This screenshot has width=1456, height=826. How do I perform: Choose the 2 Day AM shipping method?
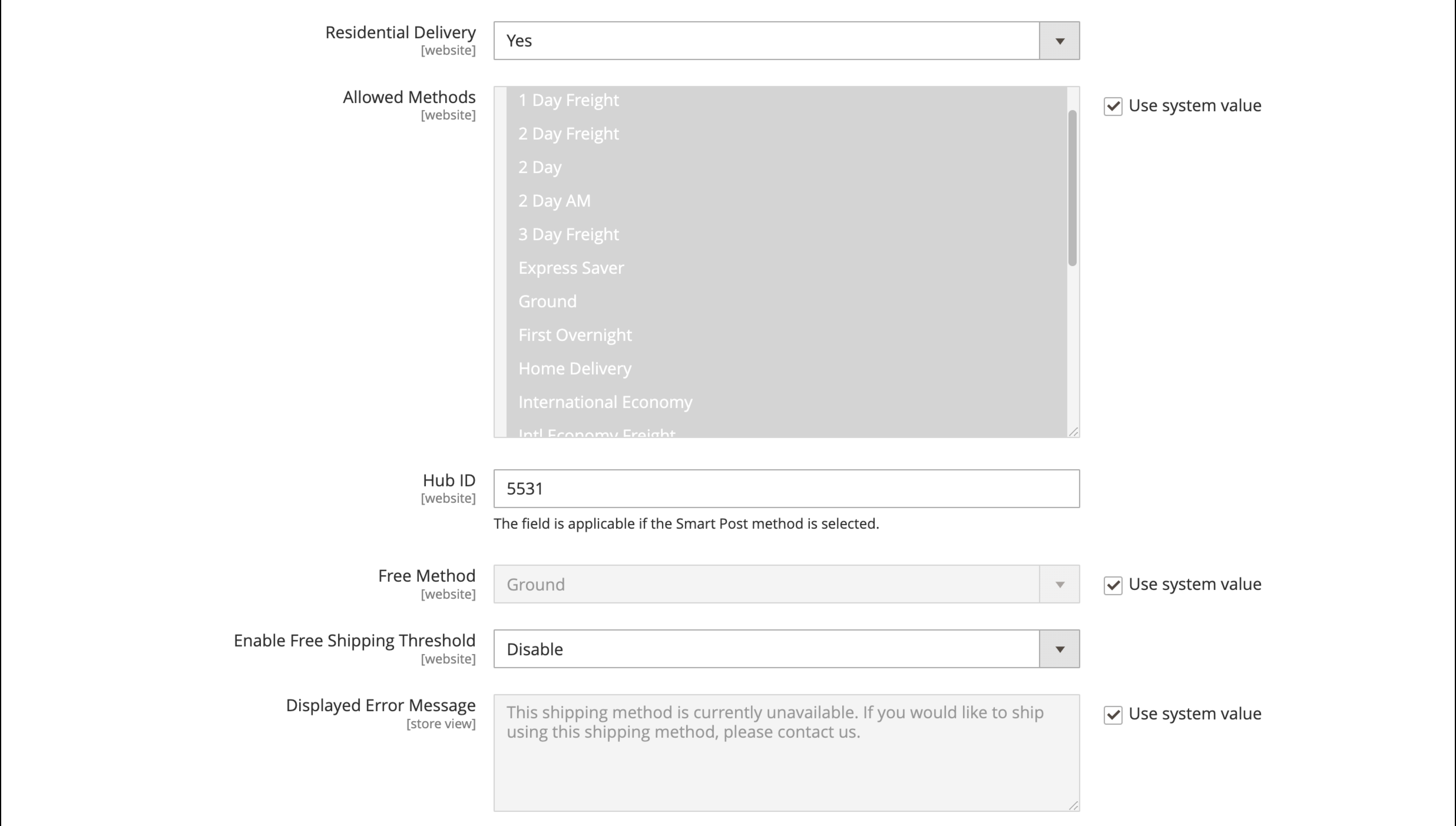pos(554,201)
